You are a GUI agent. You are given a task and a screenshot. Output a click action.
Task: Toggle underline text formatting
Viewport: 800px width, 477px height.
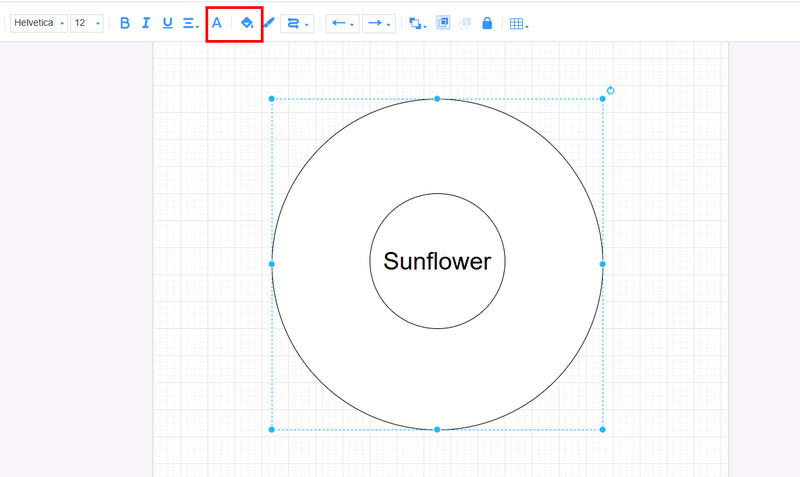point(167,23)
